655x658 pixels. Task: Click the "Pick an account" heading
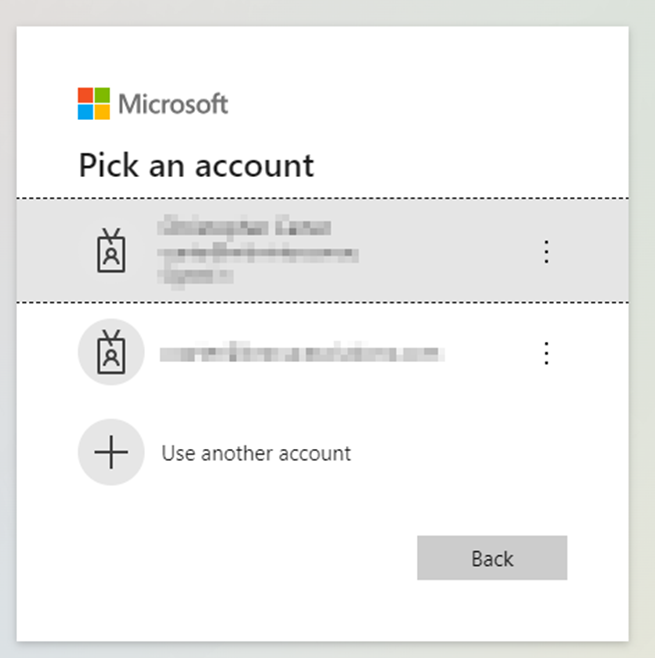click(196, 164)
